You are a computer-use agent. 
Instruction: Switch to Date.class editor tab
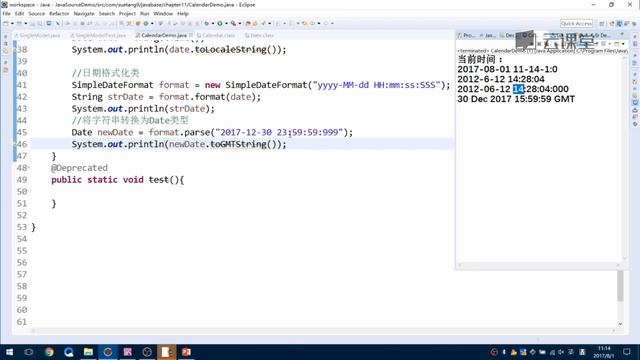[260, 36]
